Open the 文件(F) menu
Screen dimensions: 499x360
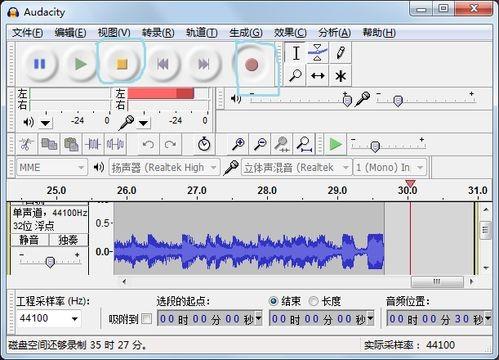pos(28,33)
